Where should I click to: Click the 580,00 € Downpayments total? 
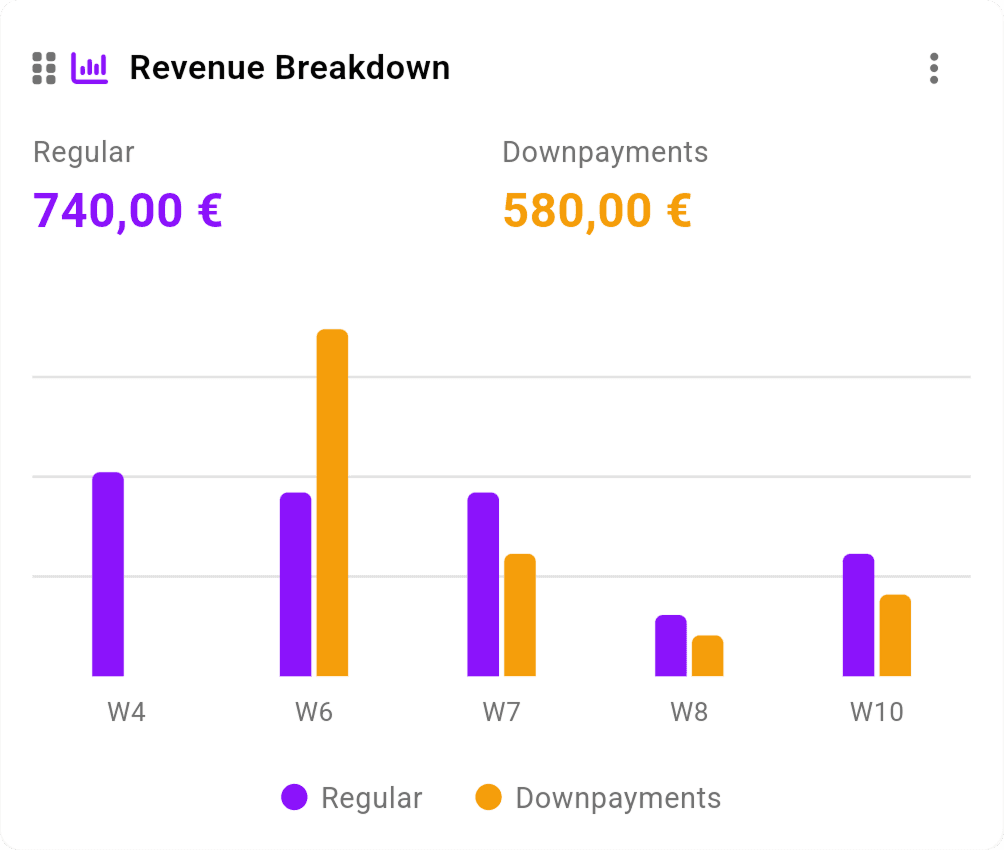pyautogui.click(x=596, y=210)
